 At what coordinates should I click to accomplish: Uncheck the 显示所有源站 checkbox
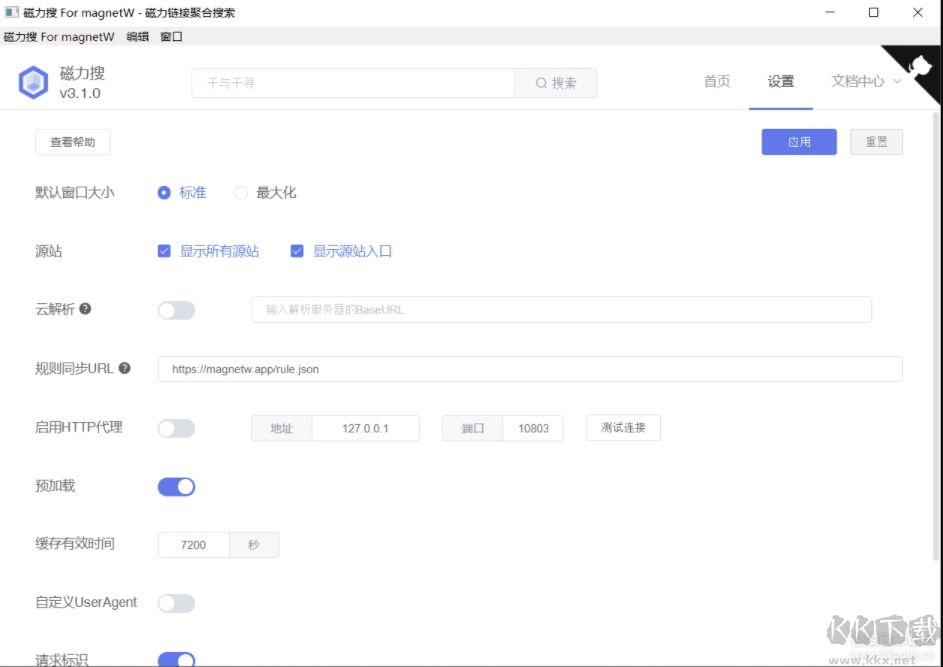[163, 251]
